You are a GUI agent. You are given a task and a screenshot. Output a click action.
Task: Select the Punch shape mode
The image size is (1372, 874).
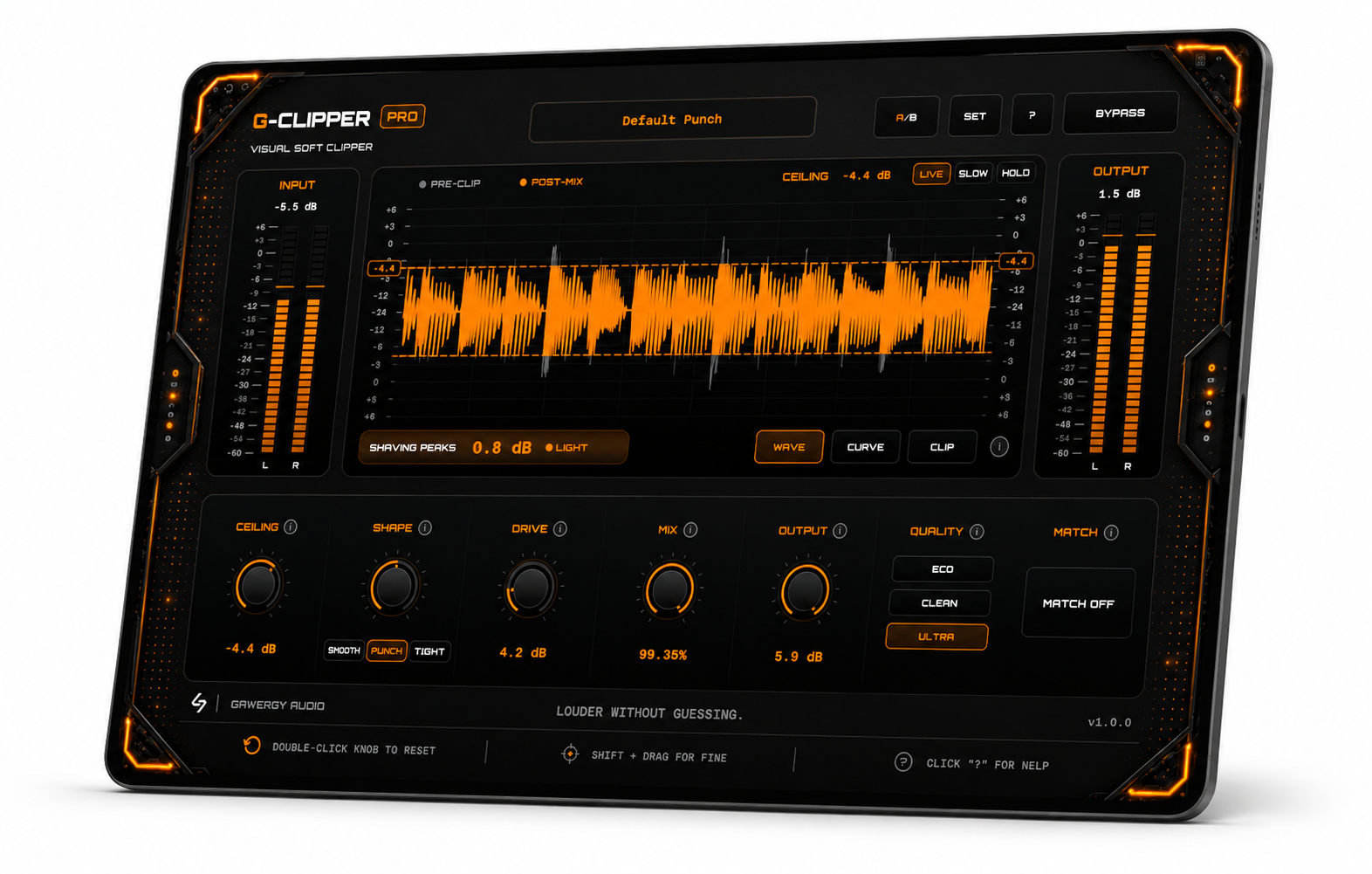(x=387, y=651)
